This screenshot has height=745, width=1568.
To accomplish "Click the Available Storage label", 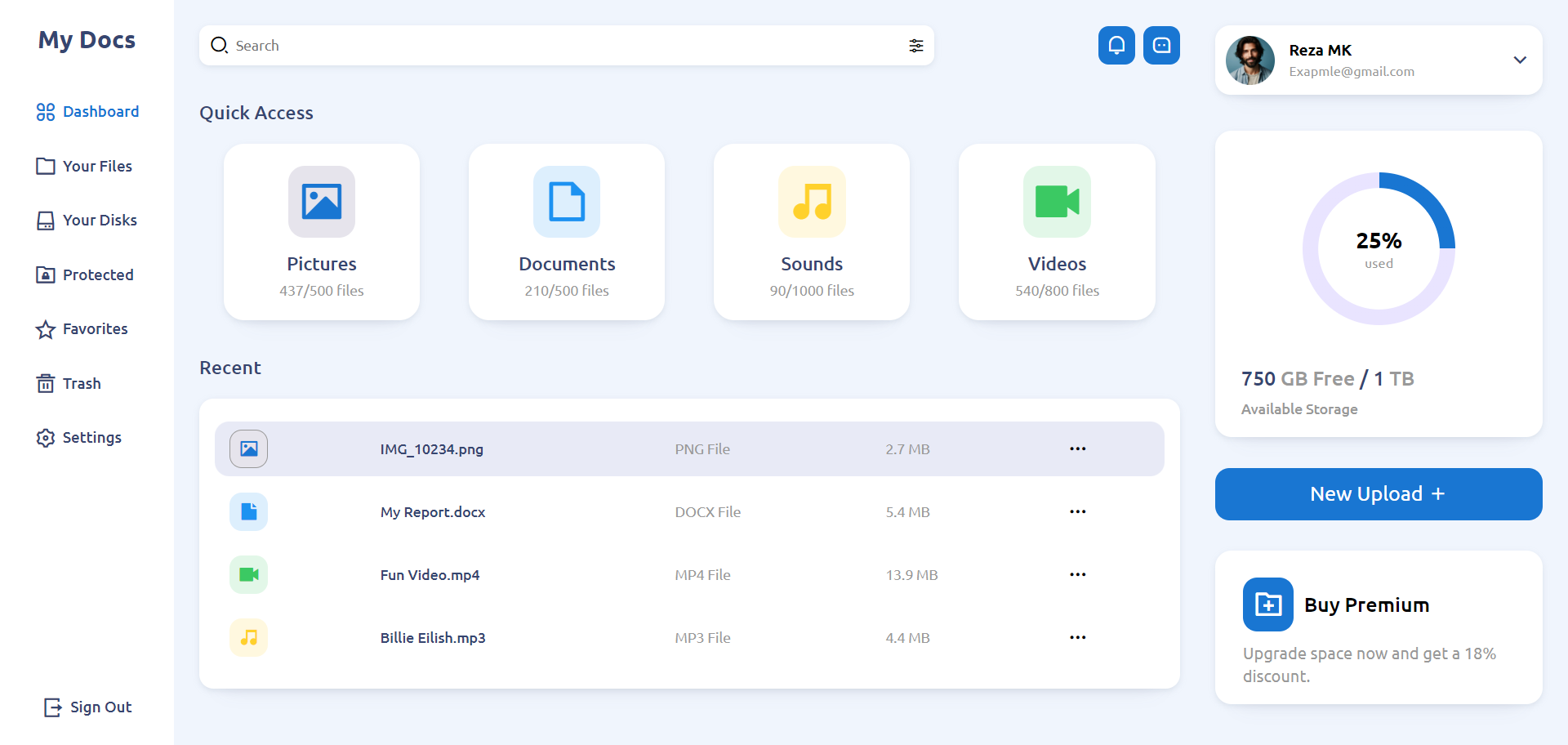I will 1299,409.
